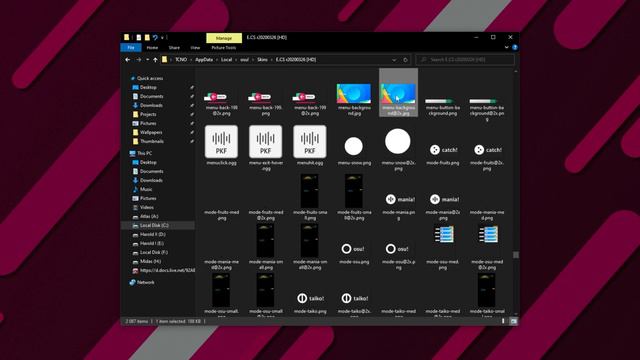Open the recent locations dropdown arrow
This screenshot has width=640, height=360.
tap(147, 60)
